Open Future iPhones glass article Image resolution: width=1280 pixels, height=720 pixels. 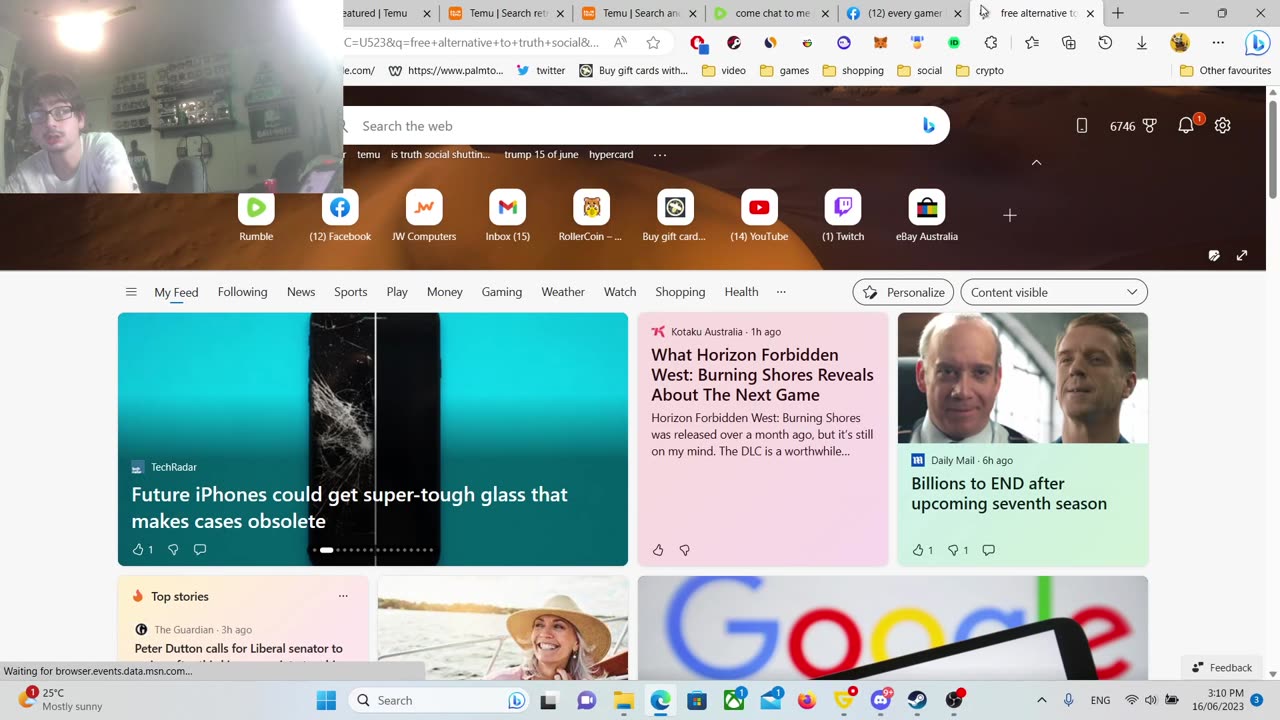point(349,507)
